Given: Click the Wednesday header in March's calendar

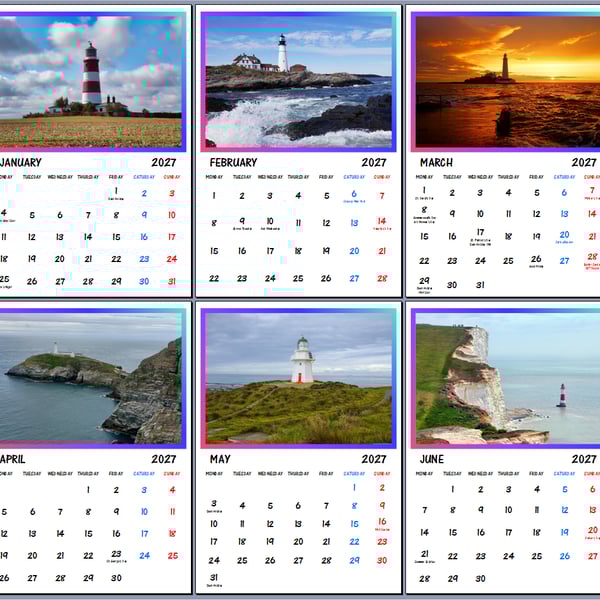Looking at the screenshot, I should [x=480, y=177].
